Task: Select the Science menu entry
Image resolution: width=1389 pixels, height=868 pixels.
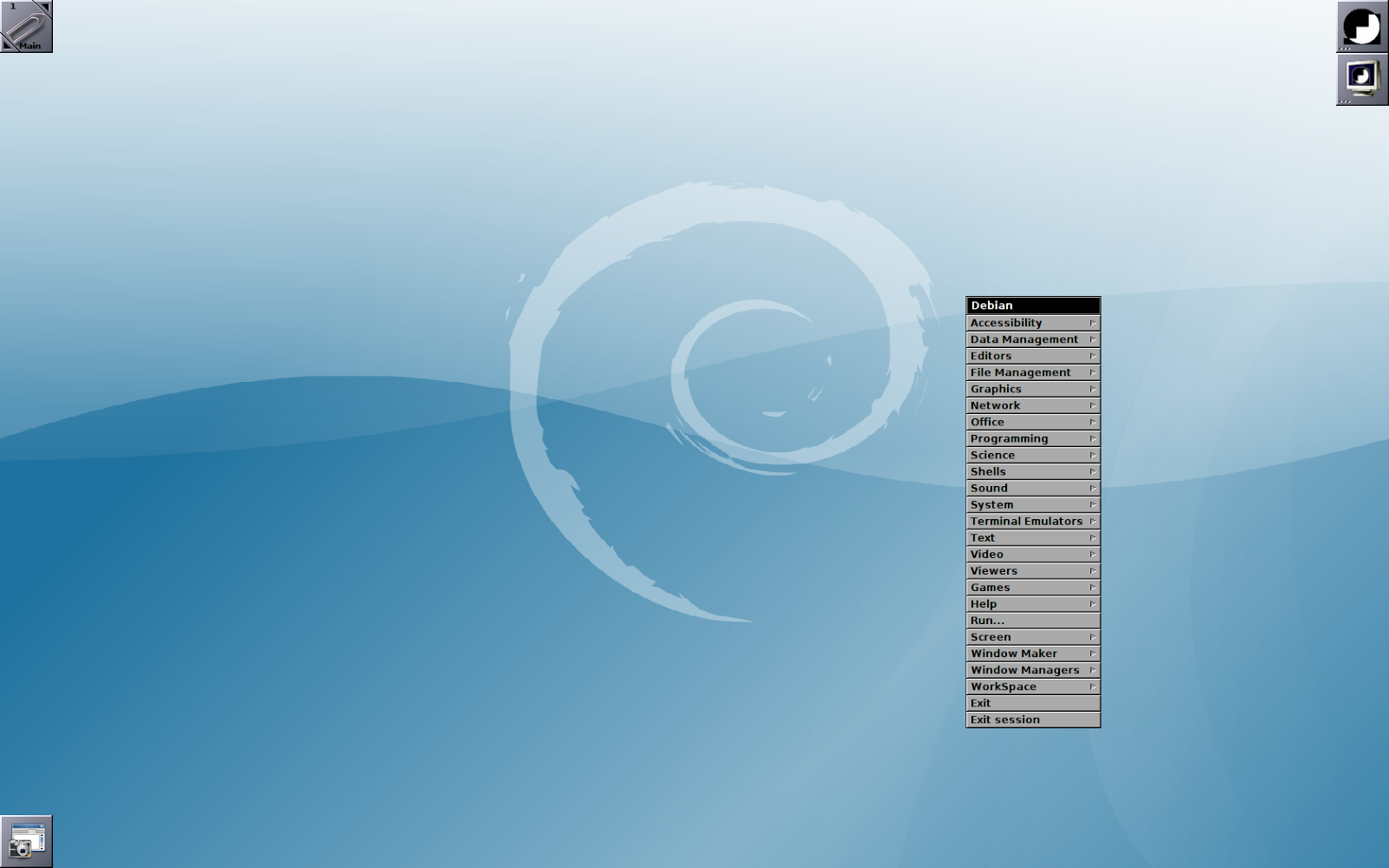Action: (1024, 454)
